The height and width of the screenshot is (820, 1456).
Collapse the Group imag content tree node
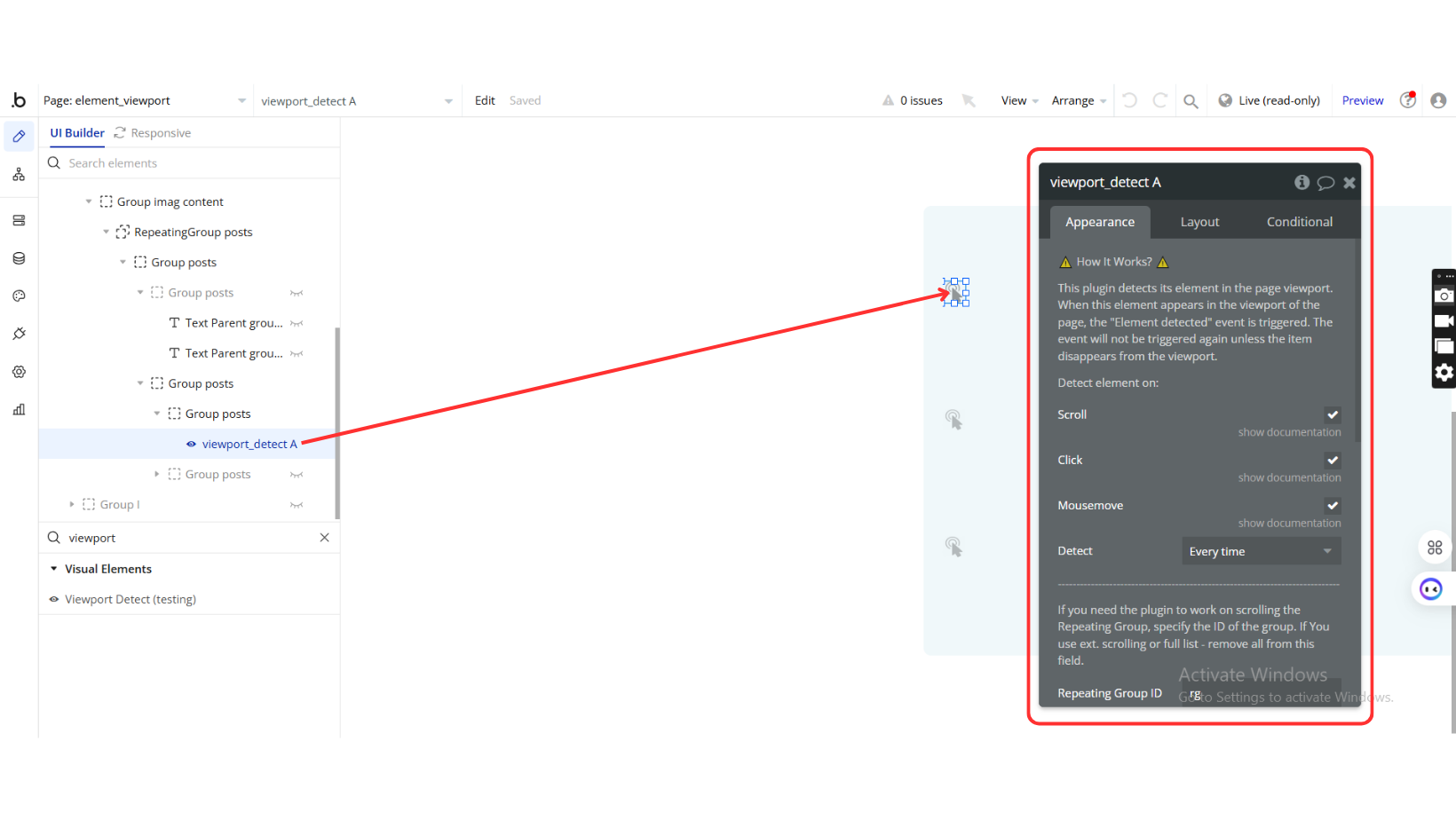pyautogui.click(x=89, y=201)
